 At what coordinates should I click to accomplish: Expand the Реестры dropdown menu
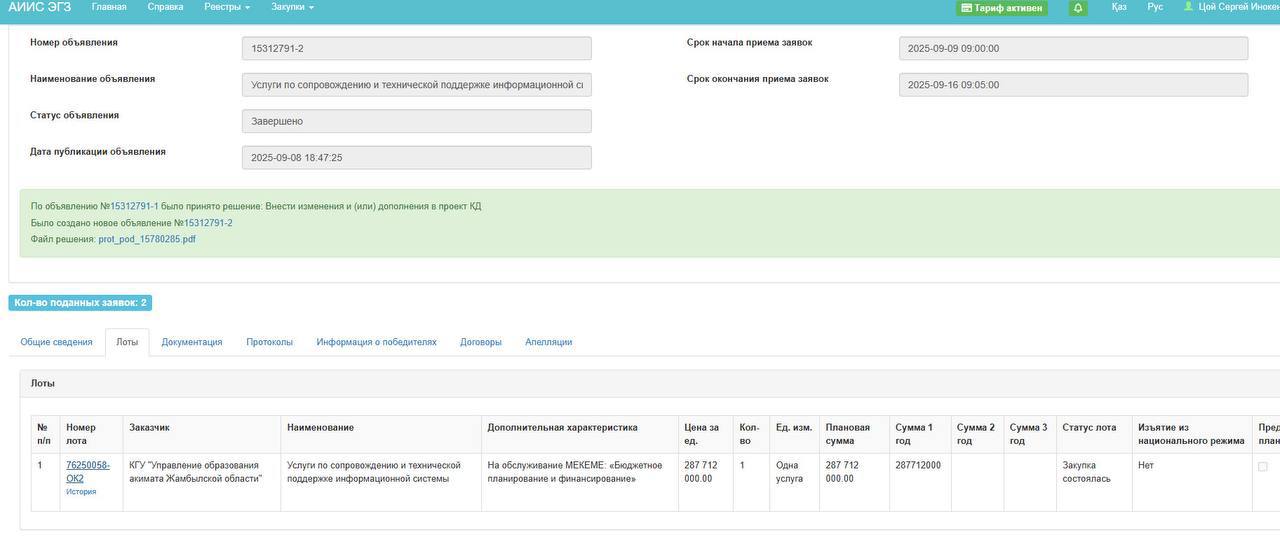click(x=227, y=7)
